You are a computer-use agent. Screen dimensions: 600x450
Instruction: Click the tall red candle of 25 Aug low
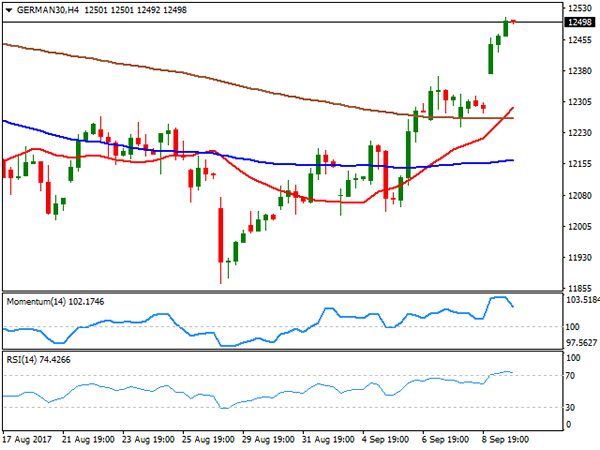[x=221, y=235]
